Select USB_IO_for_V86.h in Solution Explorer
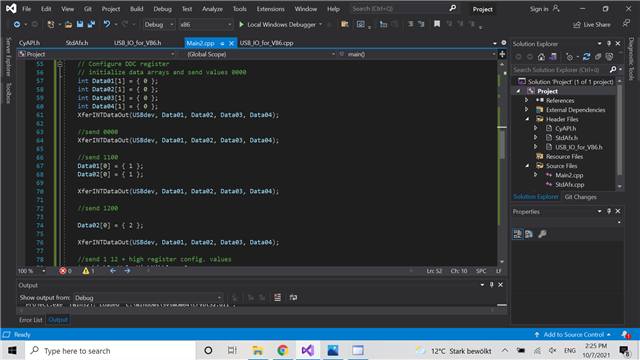 (579, 147)
